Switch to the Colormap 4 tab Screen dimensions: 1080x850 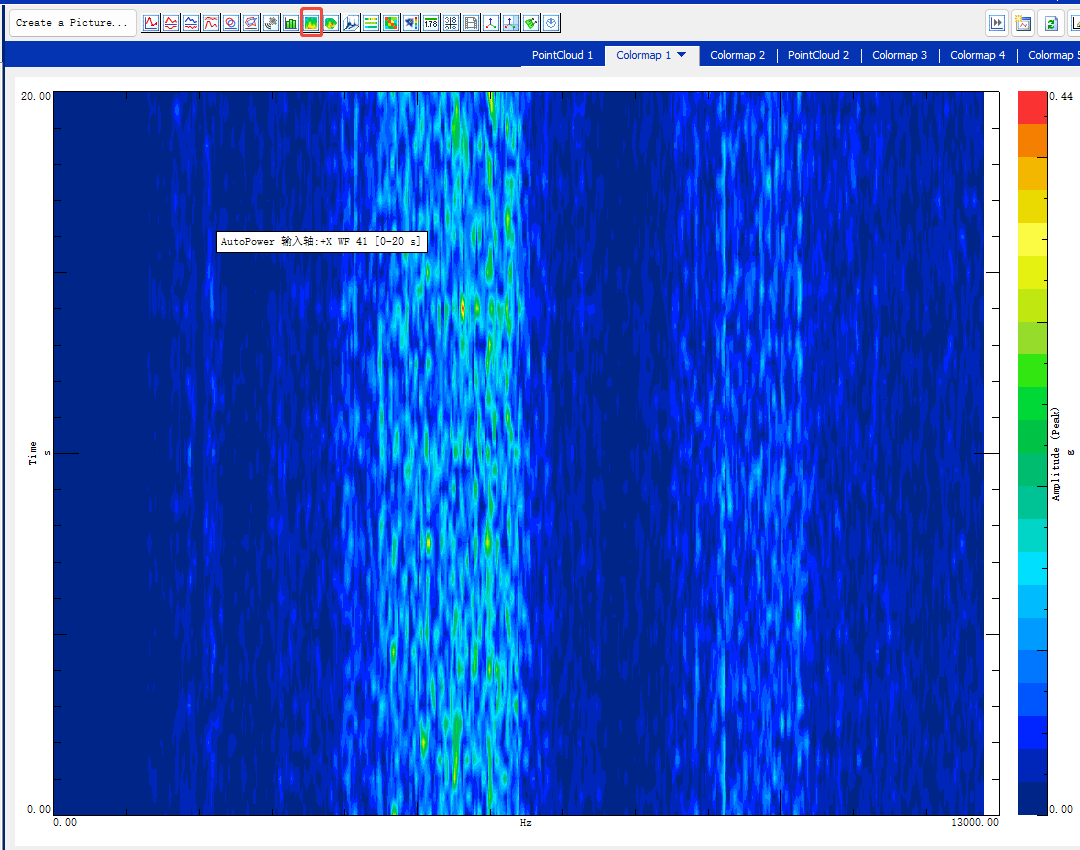[x=977, y=55]
